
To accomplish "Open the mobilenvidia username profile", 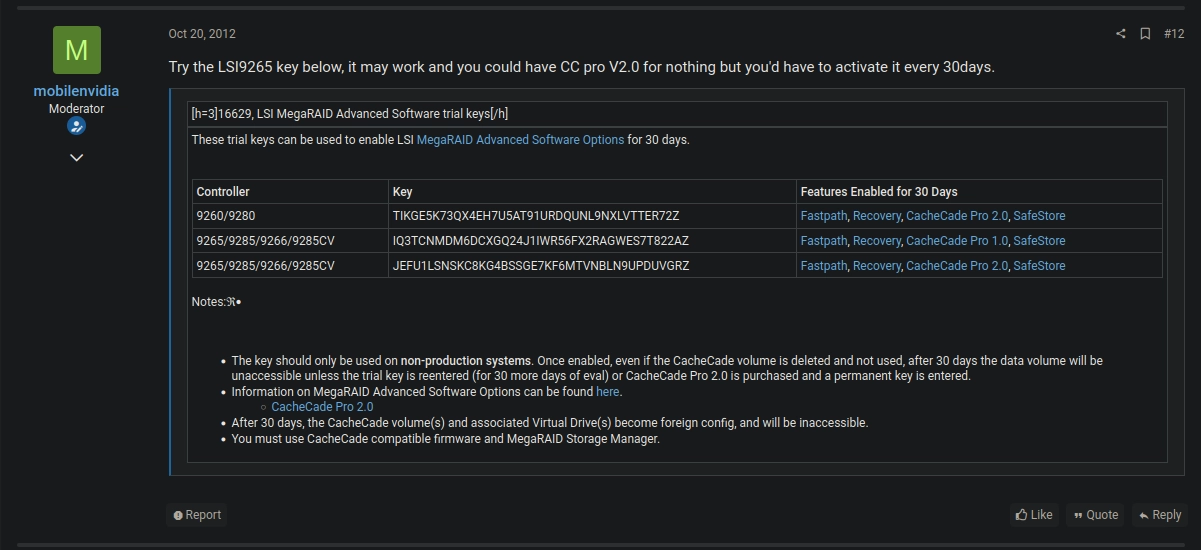I will [x=76, y=91].
